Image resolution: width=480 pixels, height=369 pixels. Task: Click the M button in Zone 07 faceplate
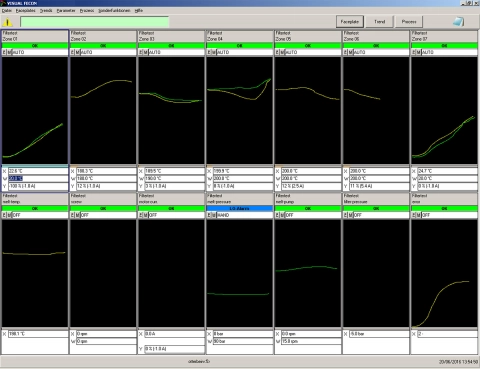[x=418, y=52]
